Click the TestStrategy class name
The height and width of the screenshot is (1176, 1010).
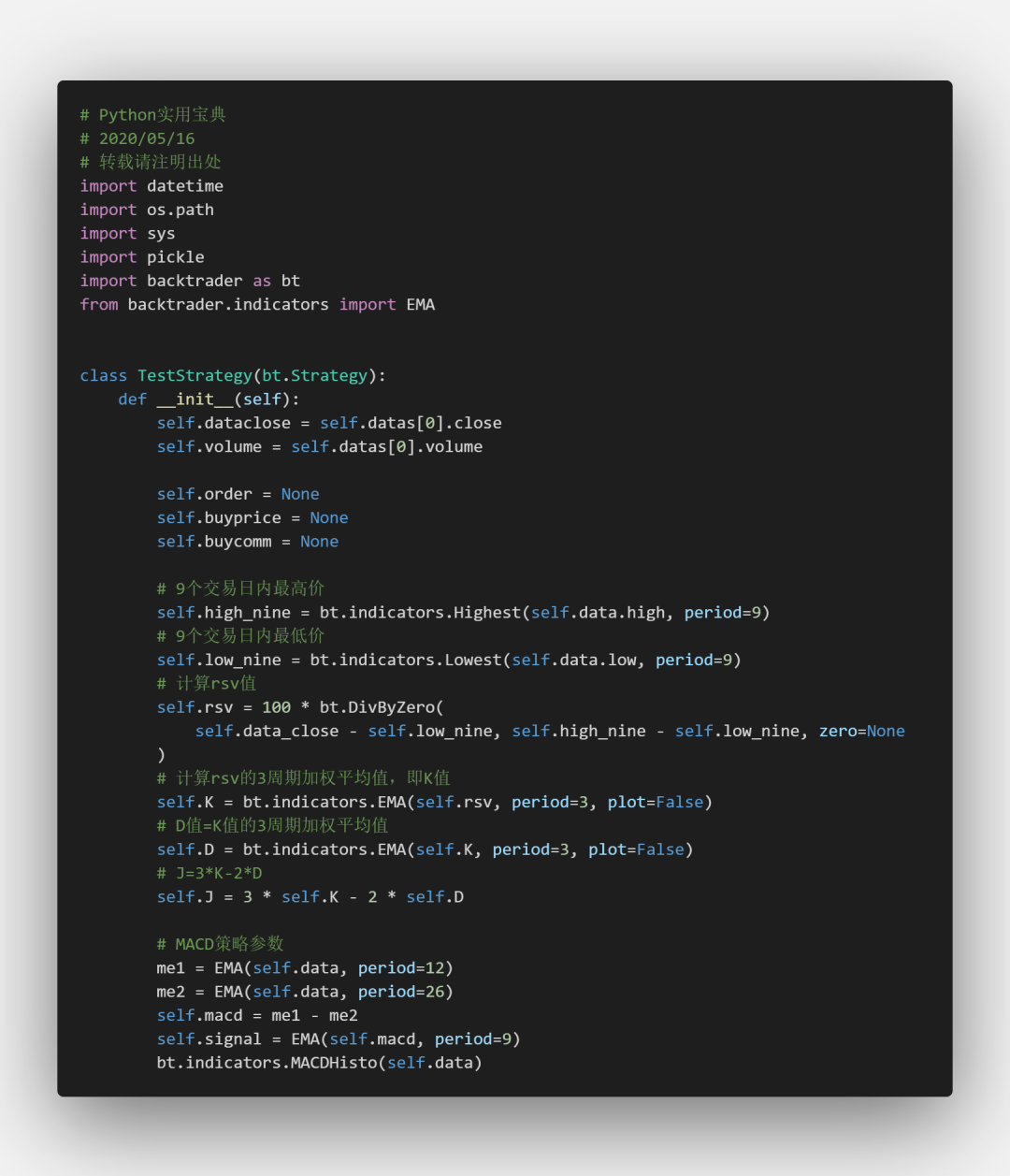195,375
